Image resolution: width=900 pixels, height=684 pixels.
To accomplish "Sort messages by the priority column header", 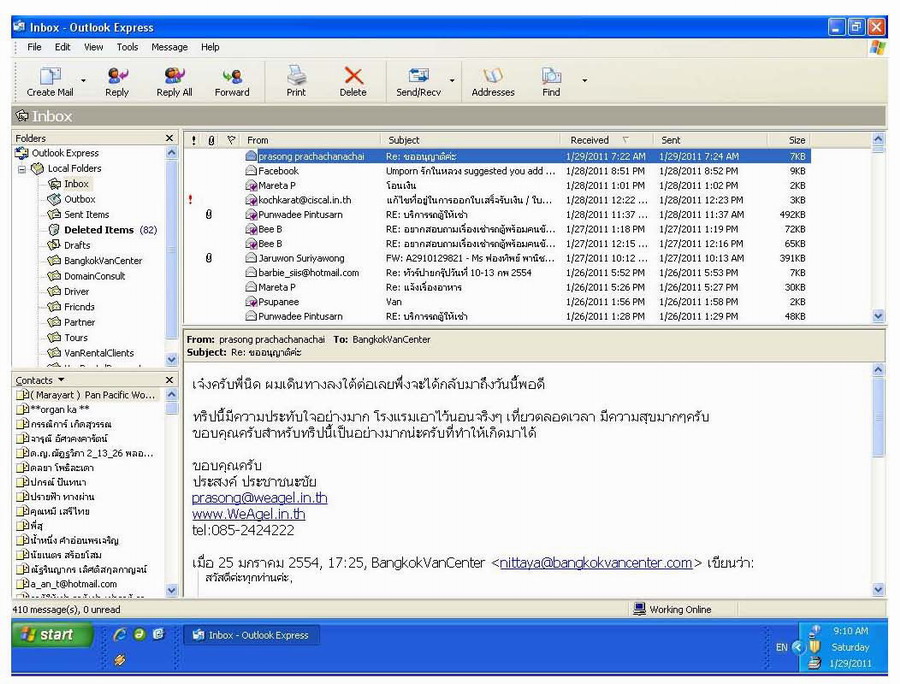I will click(194, 140).
